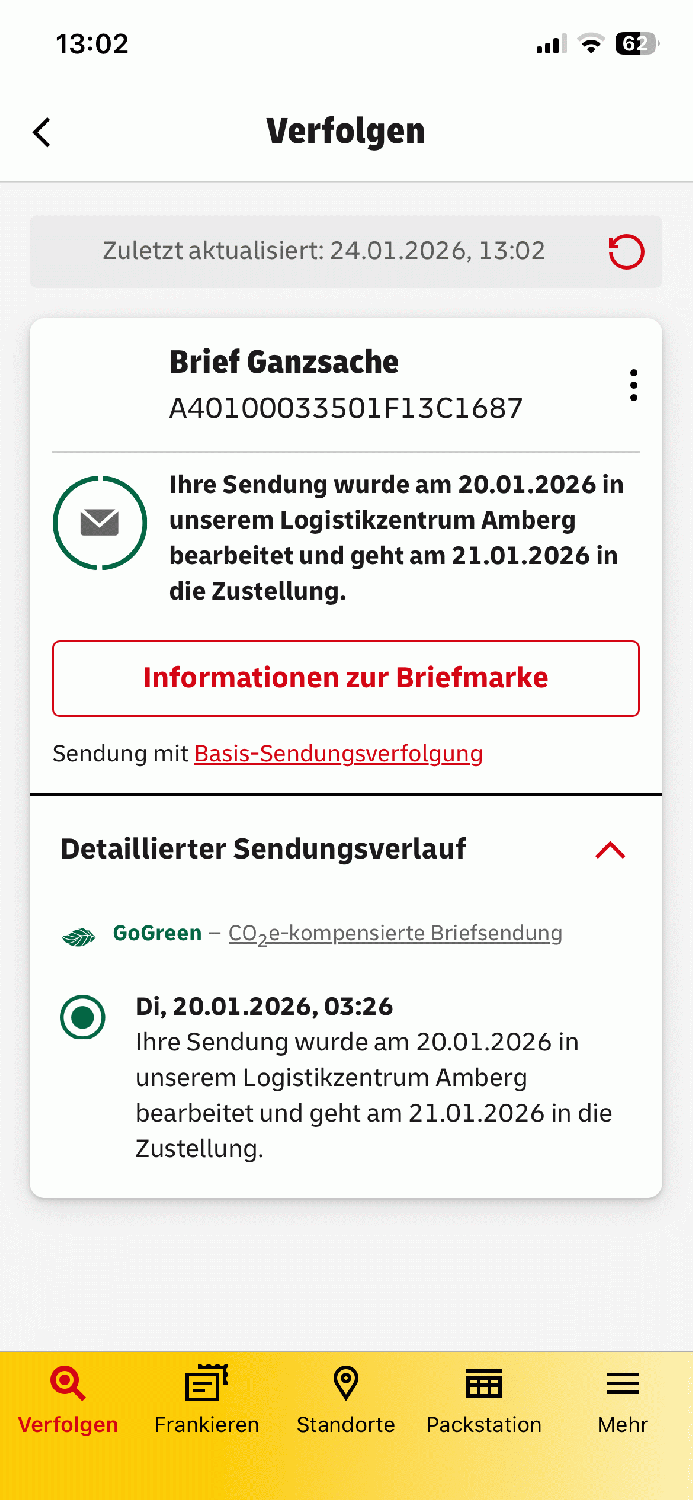Click the Detaillierter Sendungsverlauf heading
Viewport: 693px width, 1500px height.
(x=263, y=849)
